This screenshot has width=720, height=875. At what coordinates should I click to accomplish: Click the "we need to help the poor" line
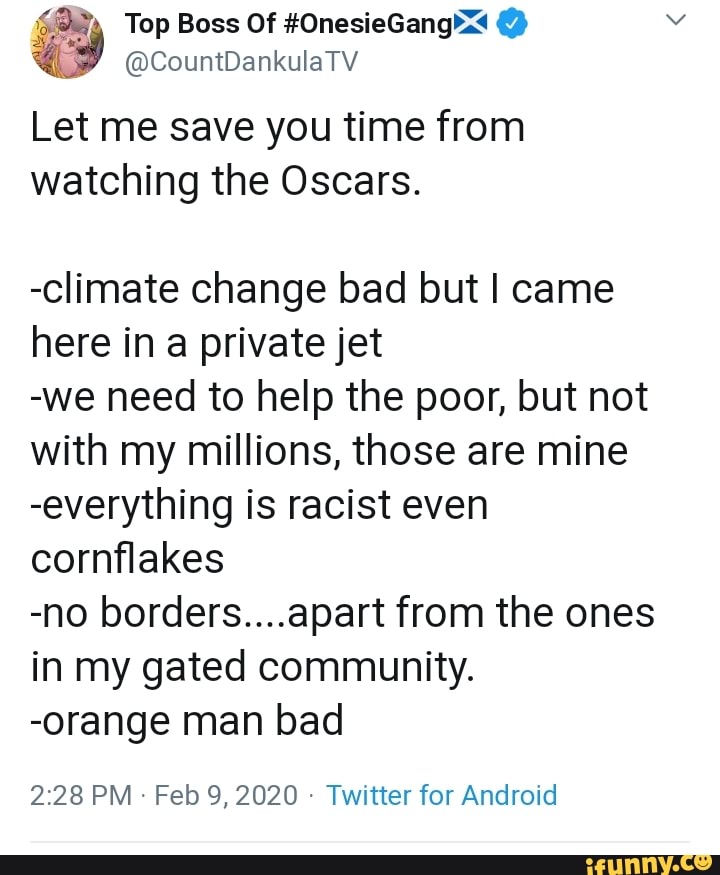click(x=339, y=397)
